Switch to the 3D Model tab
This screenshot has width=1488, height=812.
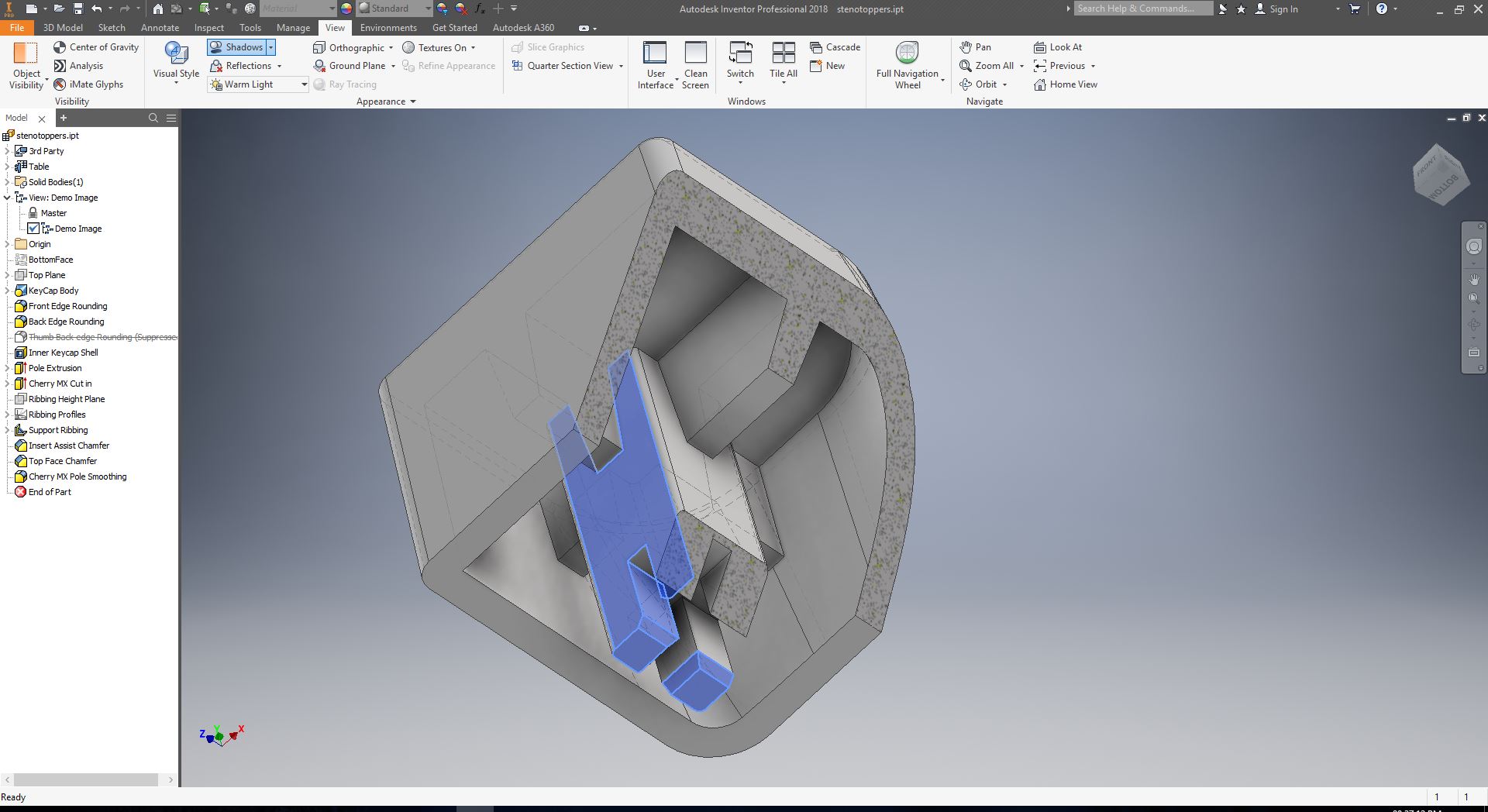[63, 28]
